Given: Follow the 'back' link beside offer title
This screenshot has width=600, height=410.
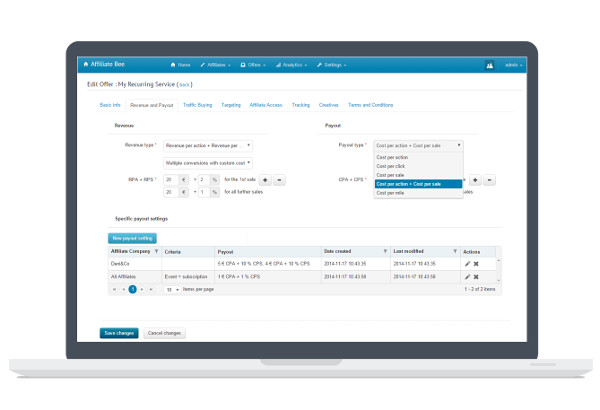Looking at the screenshot, I should coord(184,85).
